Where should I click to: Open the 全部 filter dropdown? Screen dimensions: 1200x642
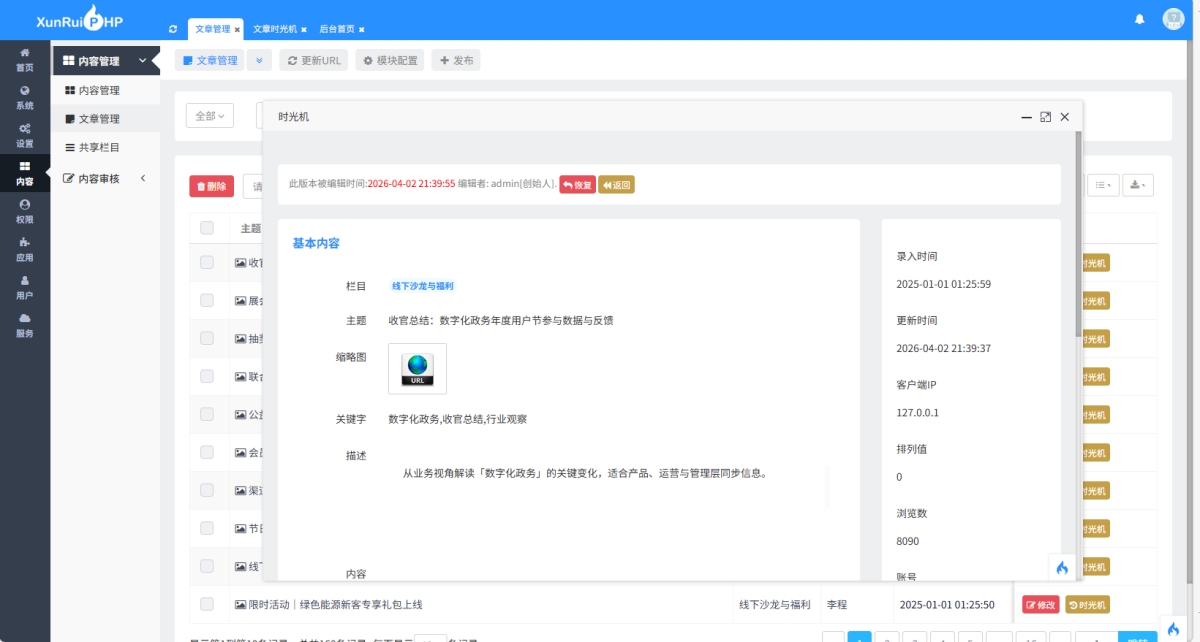(x=208, y=116)
